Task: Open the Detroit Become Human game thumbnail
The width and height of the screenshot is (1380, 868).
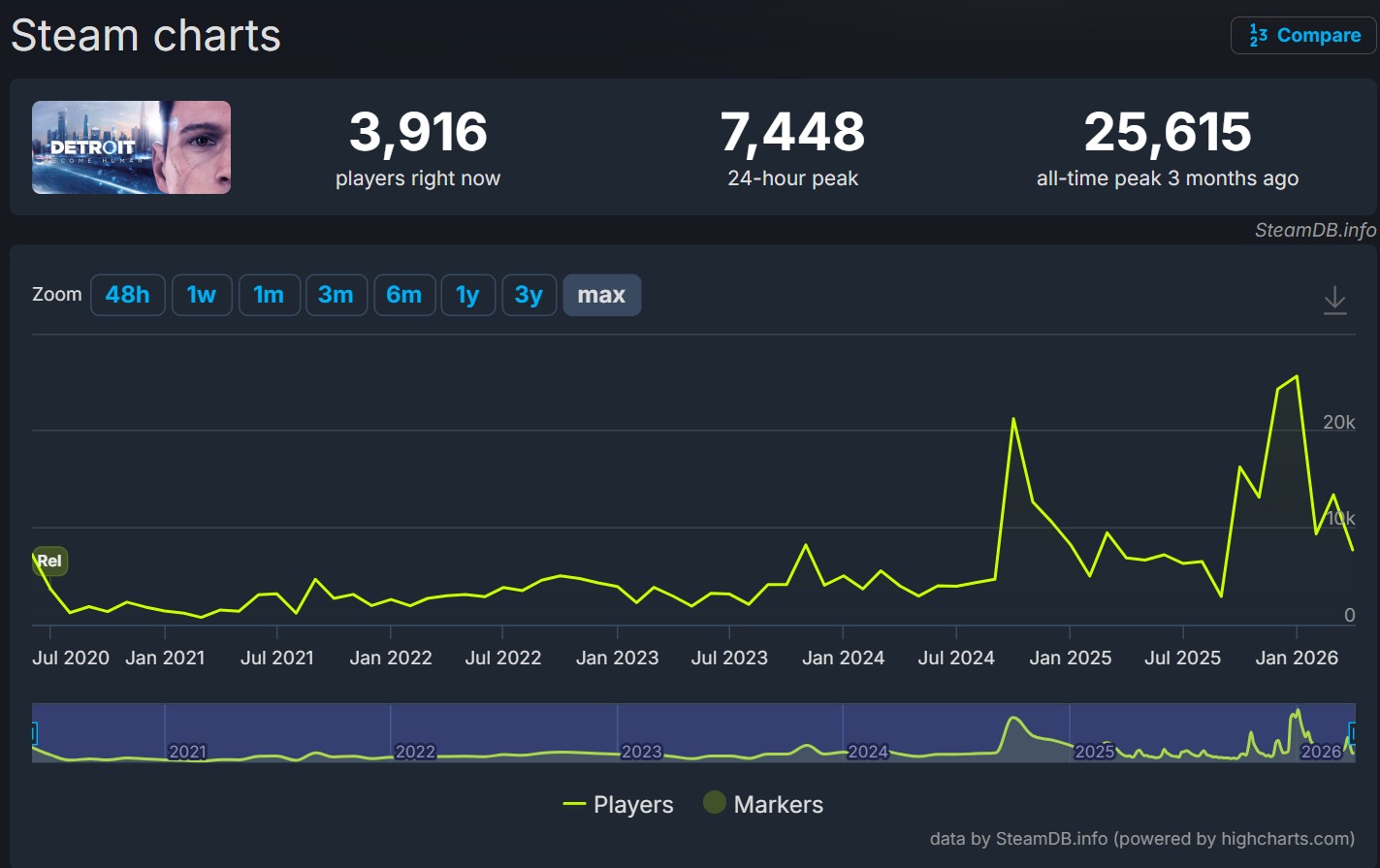Action: [x=131, y=147]
